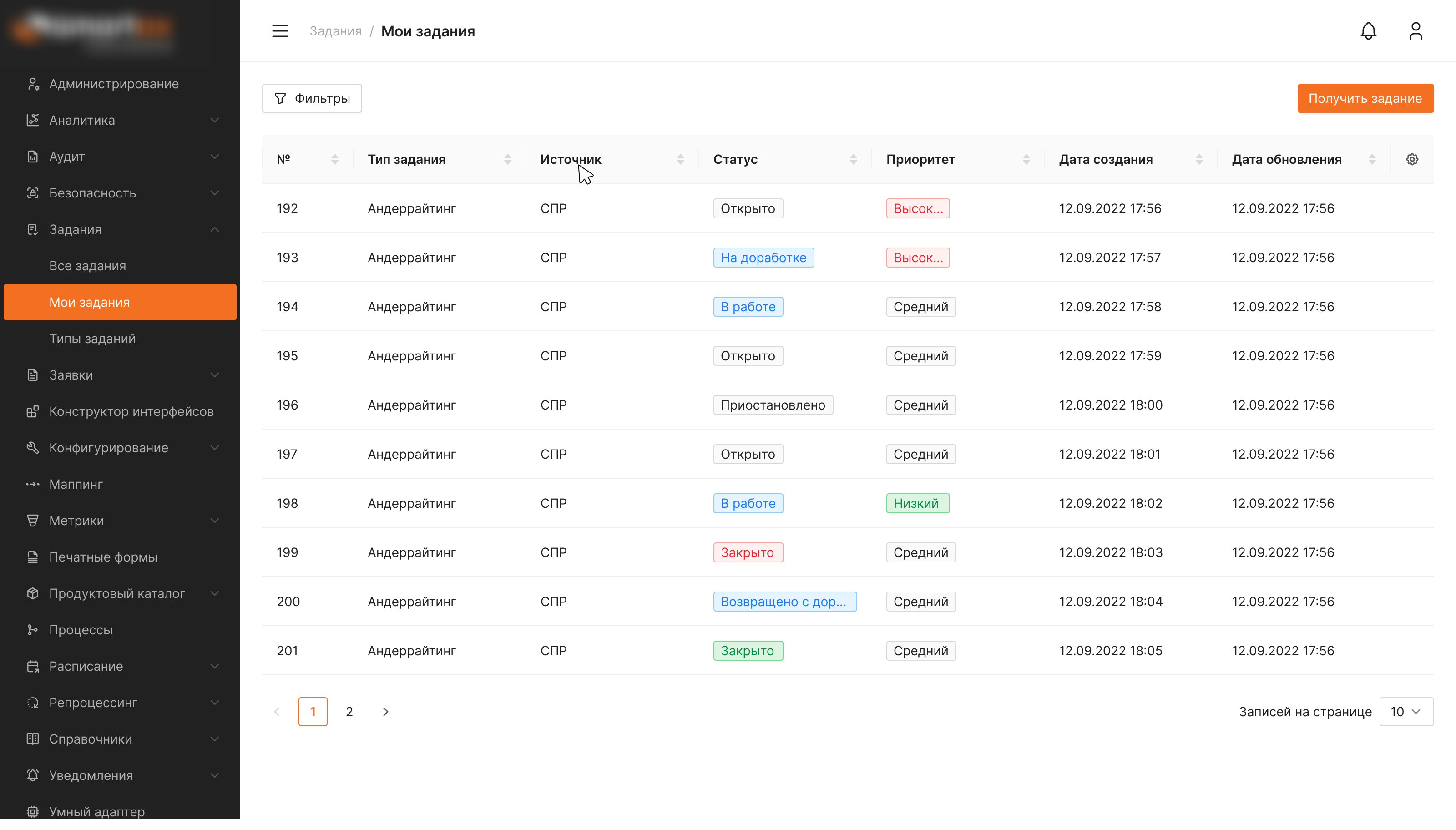This screenshot has width=1456, height=830.
Task: Click the Получить задание button
Action: 1365,98
